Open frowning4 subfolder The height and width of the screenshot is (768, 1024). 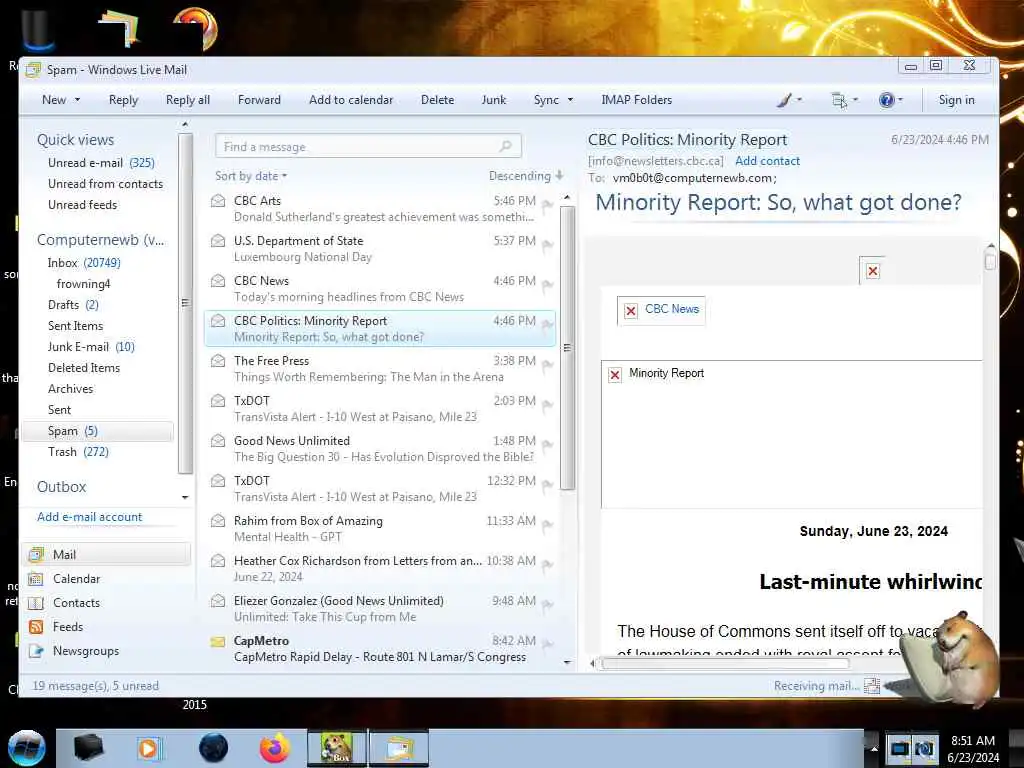pos(84,283)
